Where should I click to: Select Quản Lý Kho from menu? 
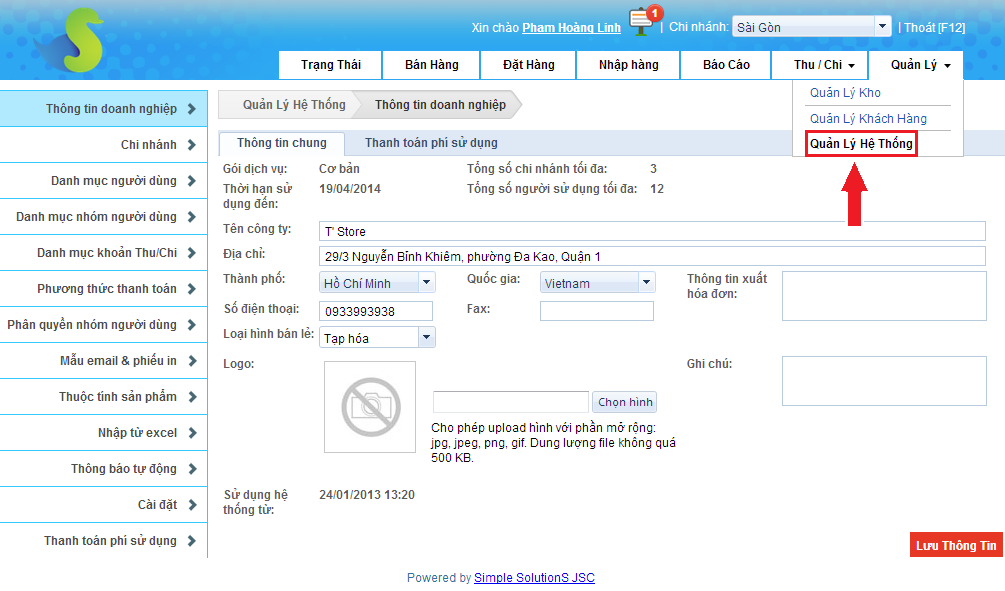(845, 93)
